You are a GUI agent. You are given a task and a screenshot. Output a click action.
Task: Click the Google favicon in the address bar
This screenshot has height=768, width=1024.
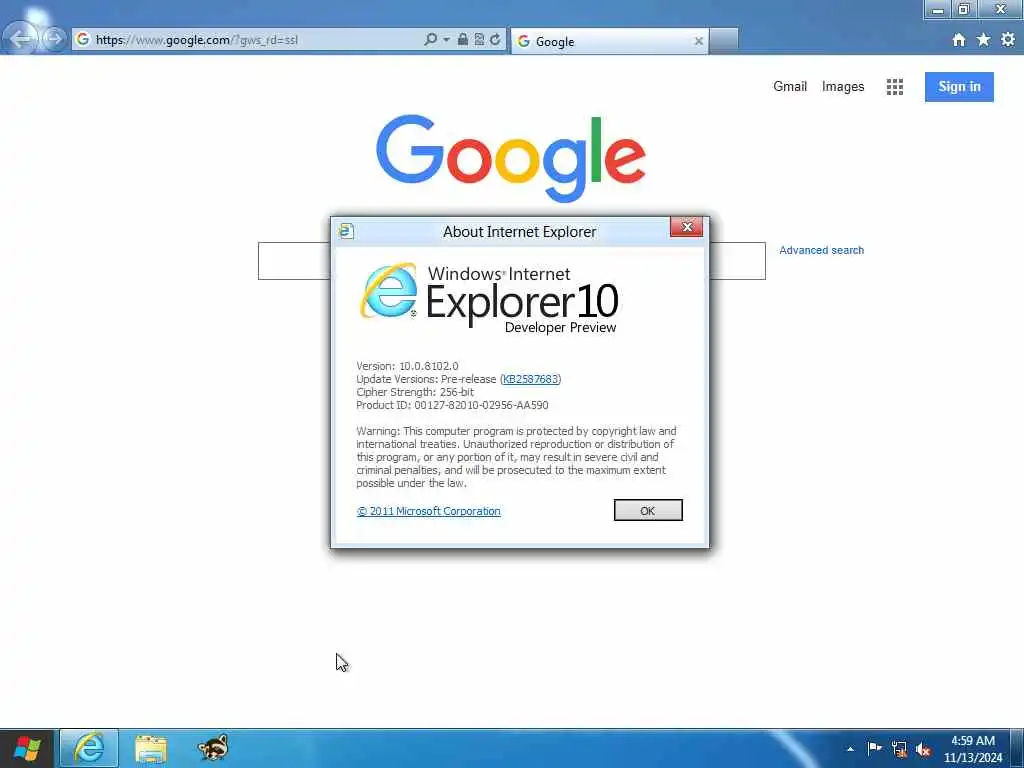pos(83,40)
